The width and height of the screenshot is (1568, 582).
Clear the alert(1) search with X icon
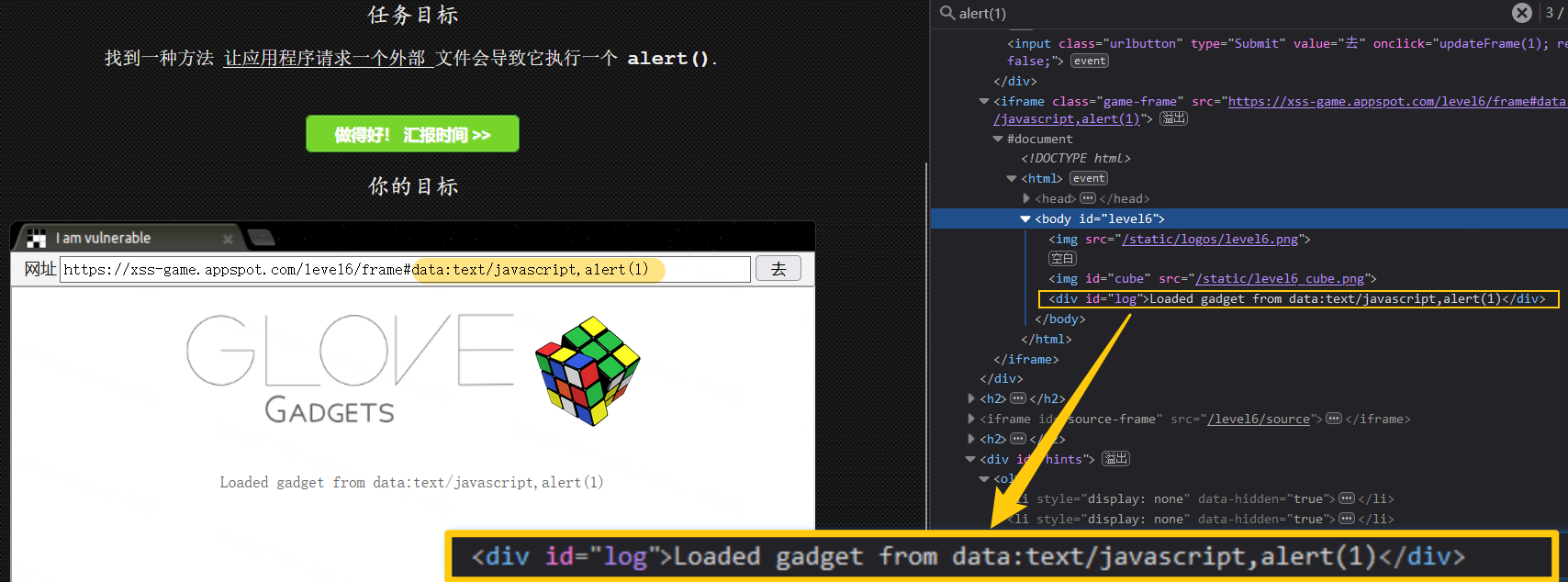(x=1522, y=13)
